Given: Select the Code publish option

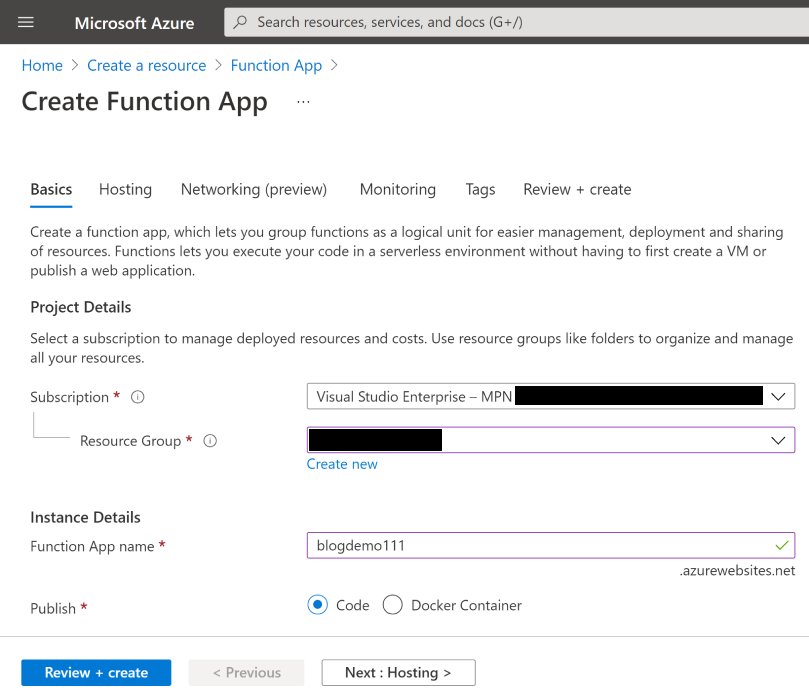Looking at the screenshot, I should tap(317, 605).
